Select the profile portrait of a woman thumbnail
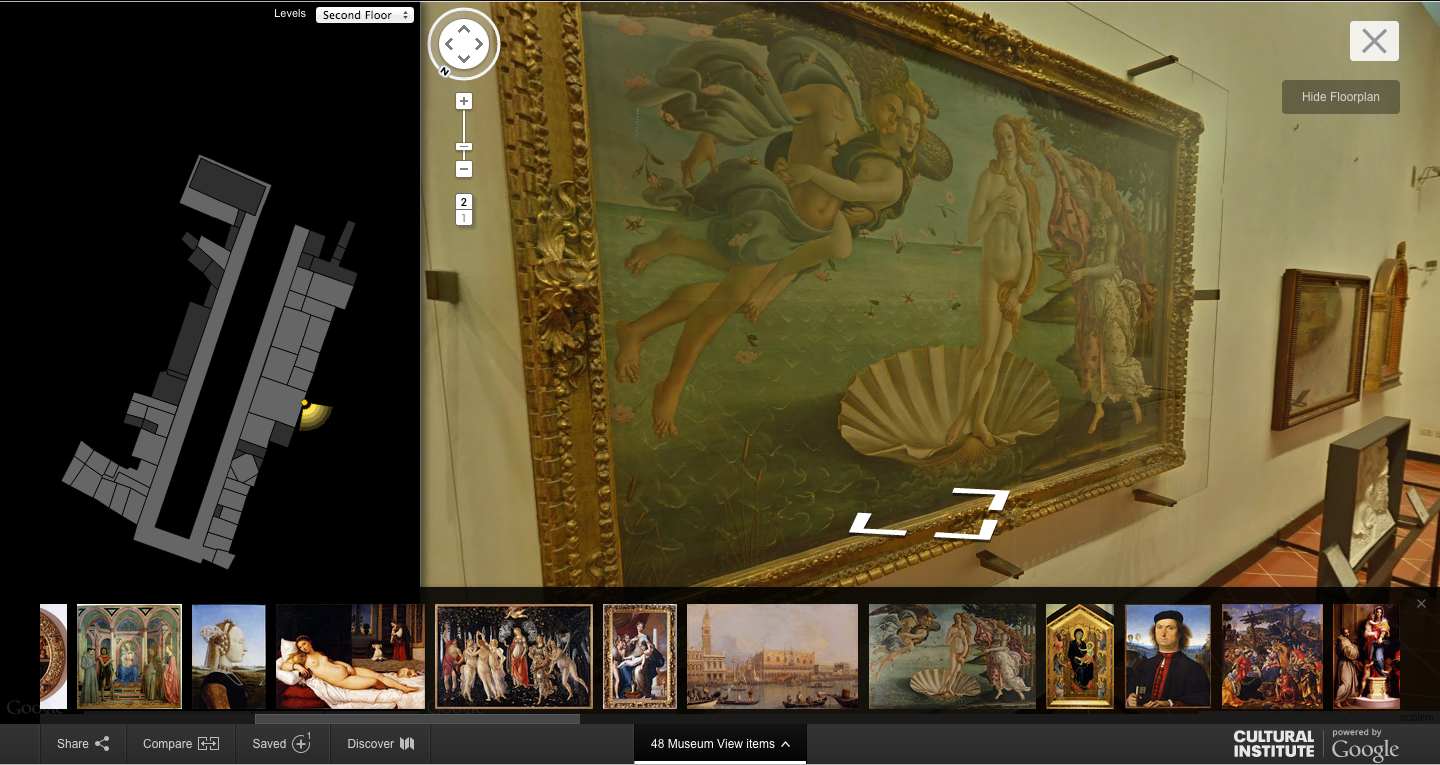The image size is (1440, 765). [228, 656]
